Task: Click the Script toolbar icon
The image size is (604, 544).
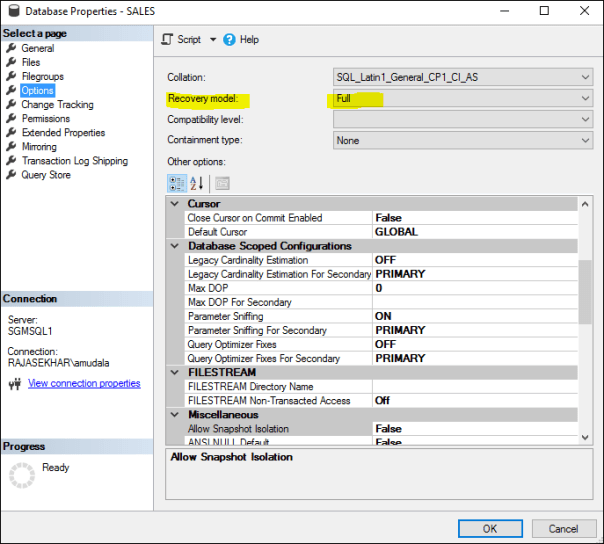Action: pyautogui.click(x=168, y=39)
